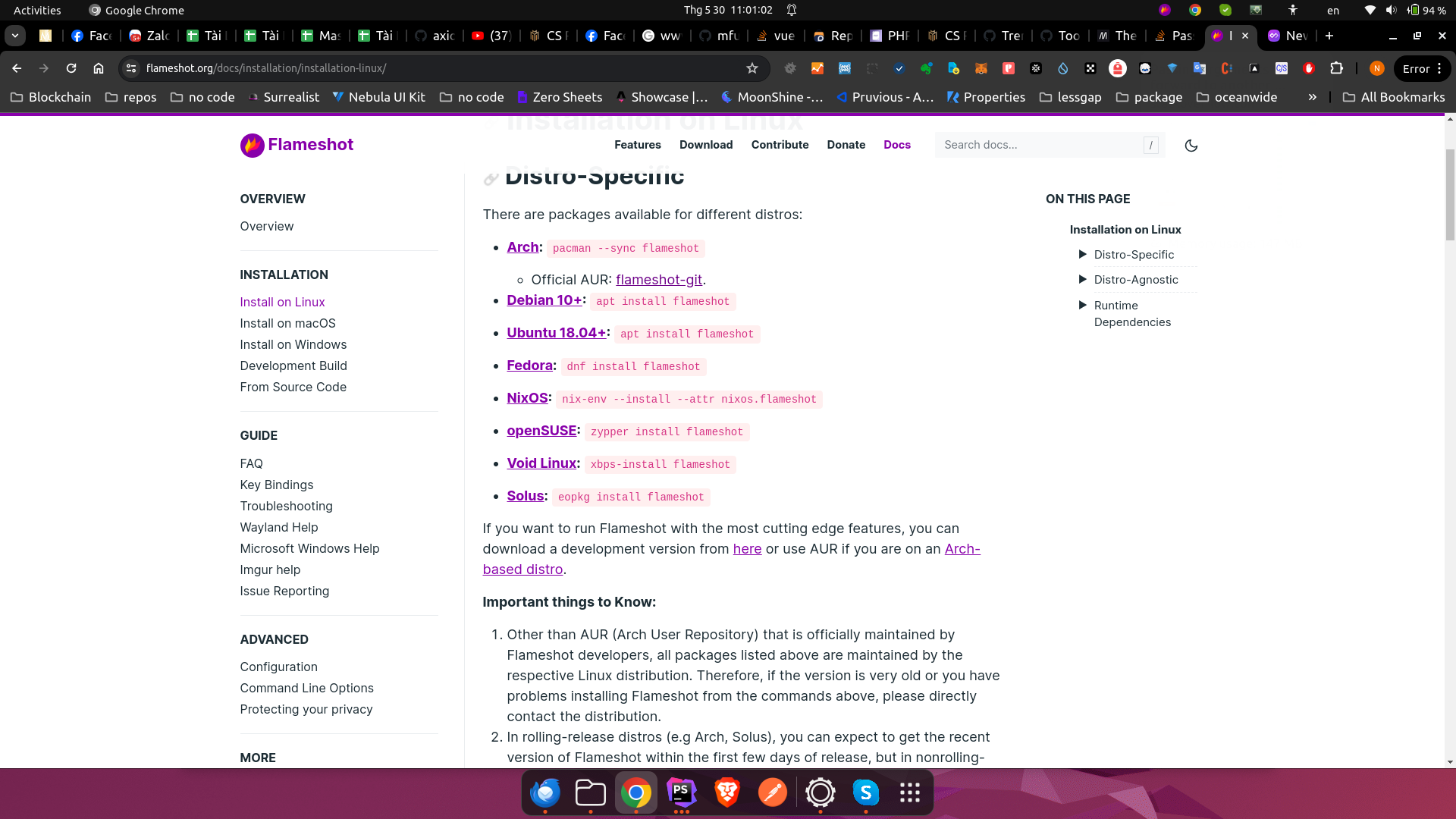Focus the Search docs input field

[x=1050, y=145]
